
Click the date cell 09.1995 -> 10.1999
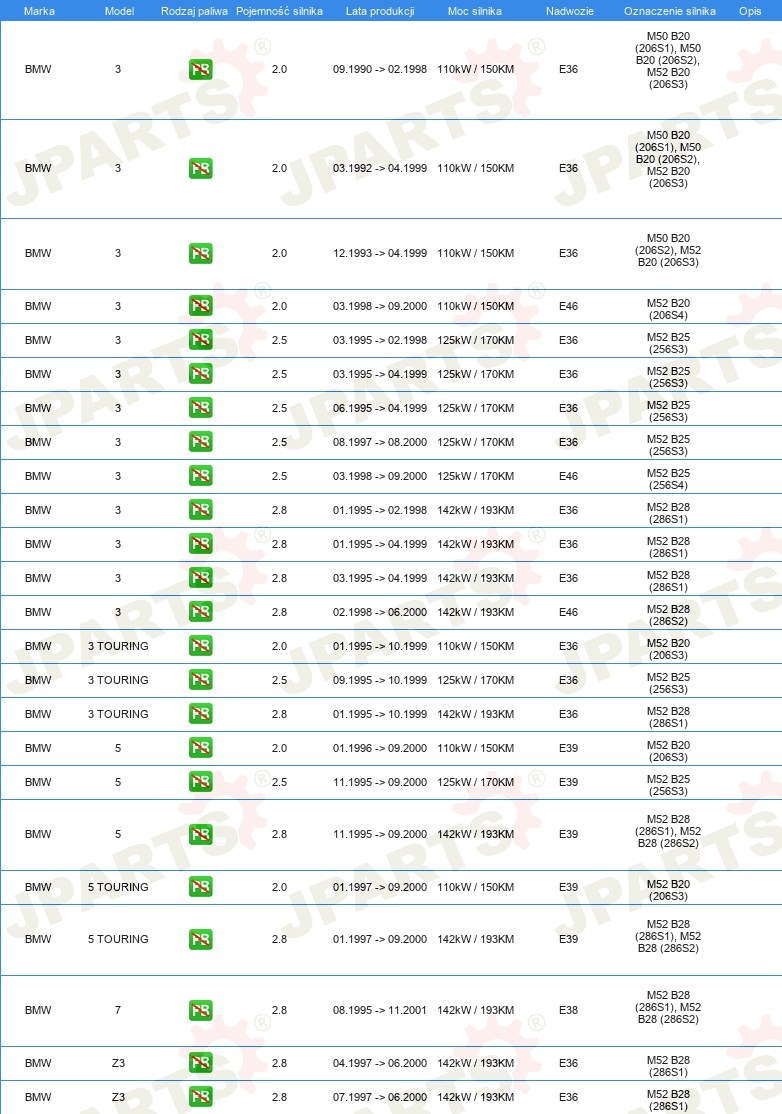380,681
